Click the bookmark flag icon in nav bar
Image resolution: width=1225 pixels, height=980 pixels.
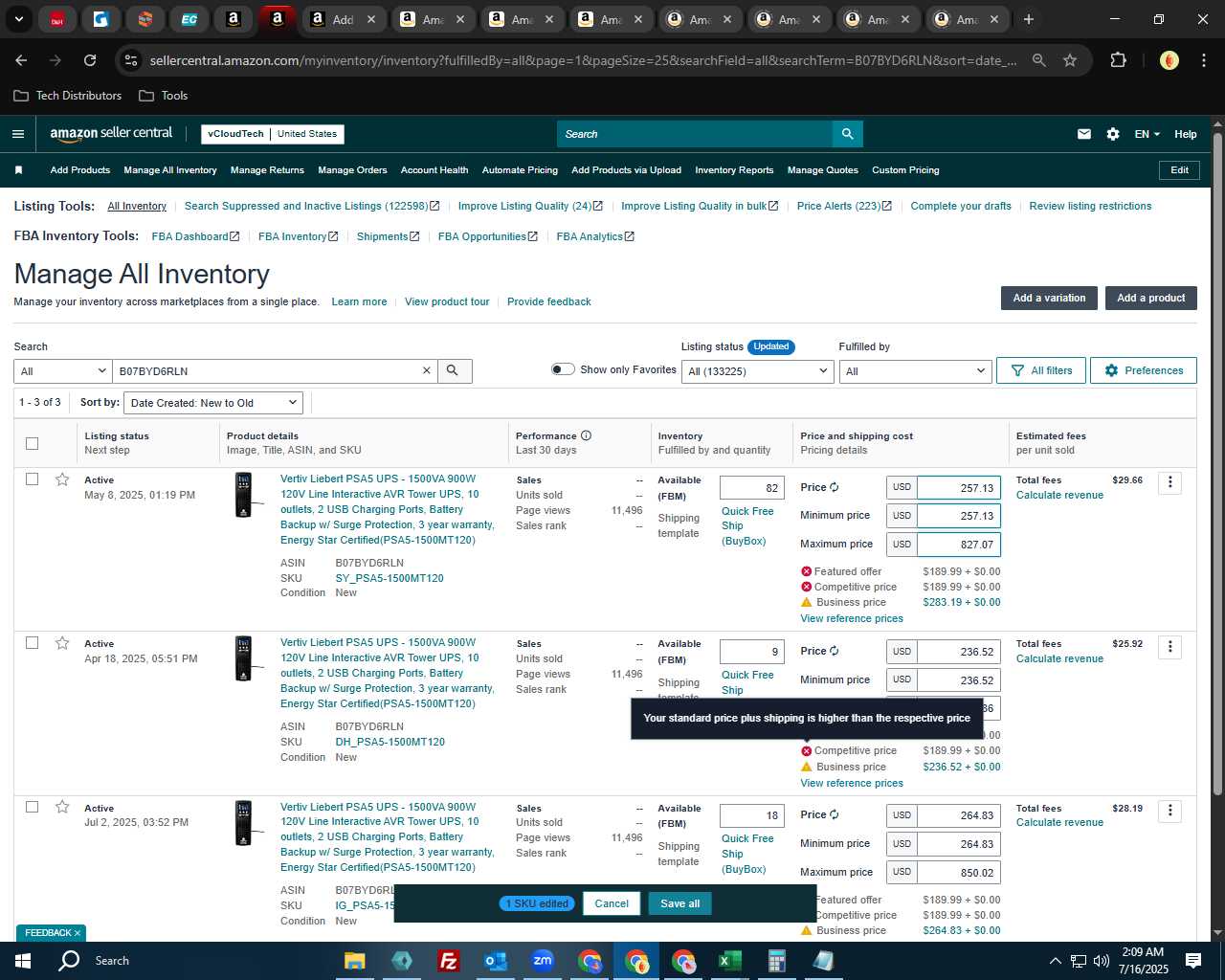[18, 170]
